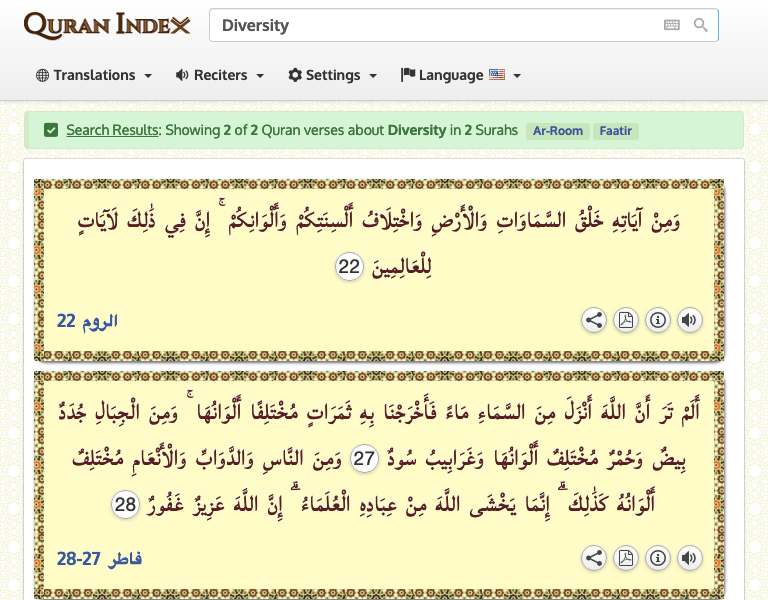The image size is (768, 600).
Task: Download Faatir 27-28 as PDF
Action: pyautogui.click(x=625, y=558)
